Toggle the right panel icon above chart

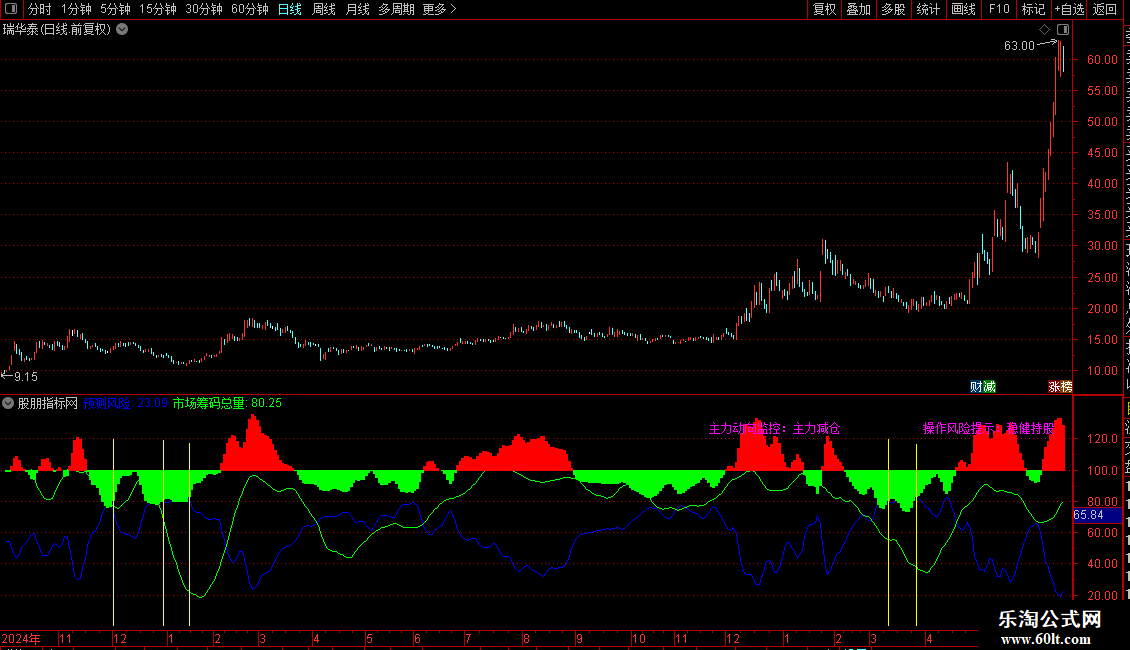tap(1063, 30)
